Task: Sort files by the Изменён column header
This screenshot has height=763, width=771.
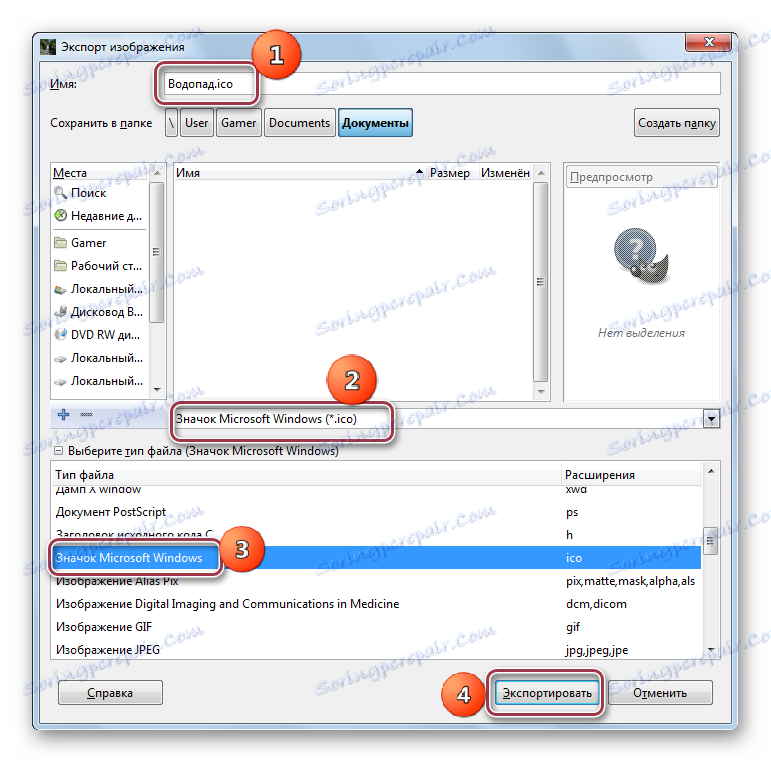Action: click(505, 173)
